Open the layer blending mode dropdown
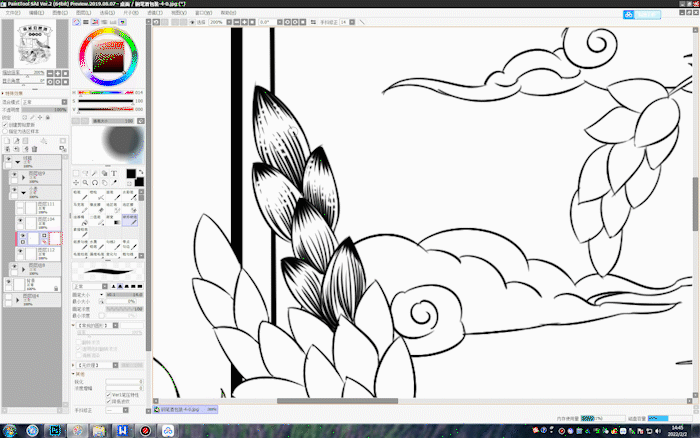The height and width of the screenshot is (438, 700). point(45,102)
